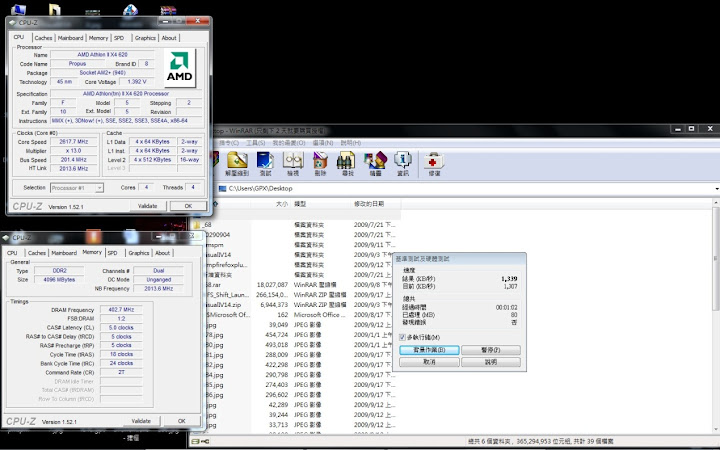This screenshot has width=720, height=450.
Task: Click the AMD logo in CPU-Z
Action: (x=180, y=67)
